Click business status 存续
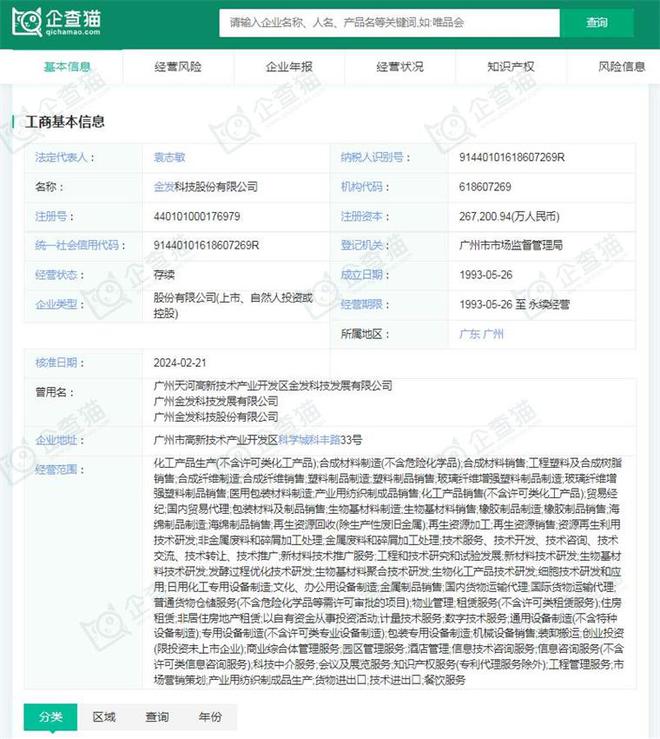 tap(164, 275)
